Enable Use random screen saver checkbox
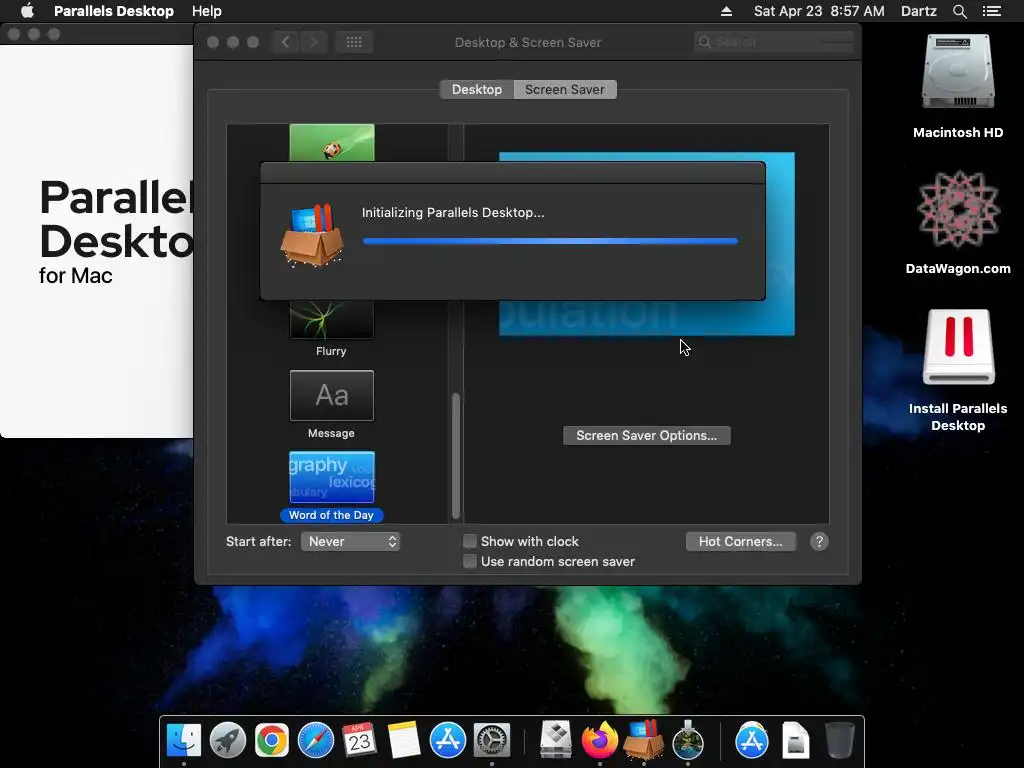 click(470, 561)
